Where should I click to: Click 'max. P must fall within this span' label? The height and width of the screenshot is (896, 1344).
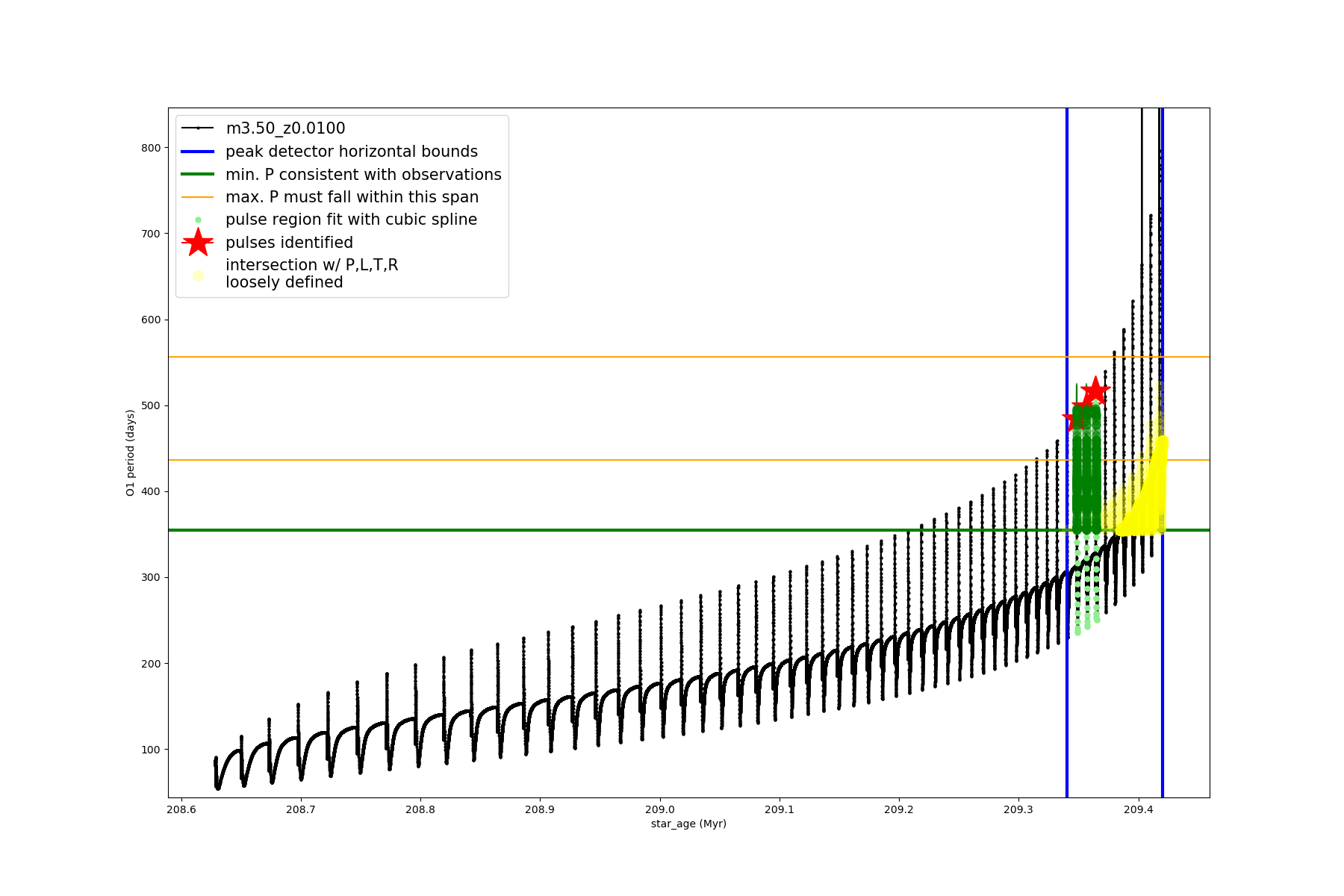pyautogui.click(x=352, y=197)
